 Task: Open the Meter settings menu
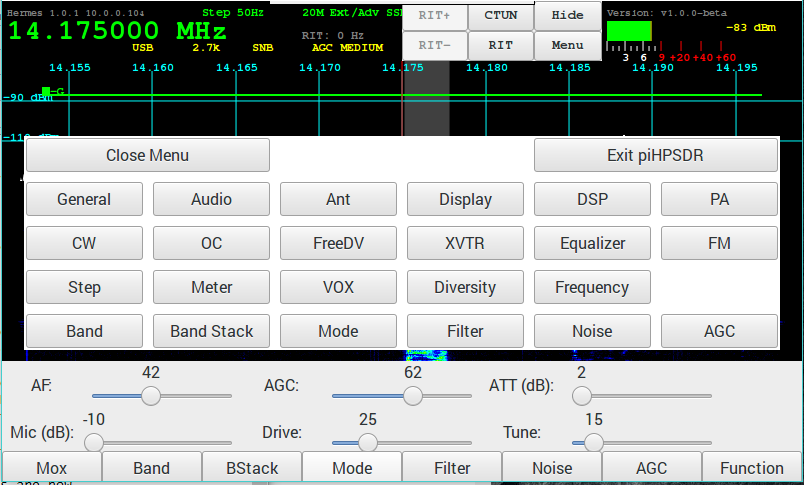pos(211,287)
